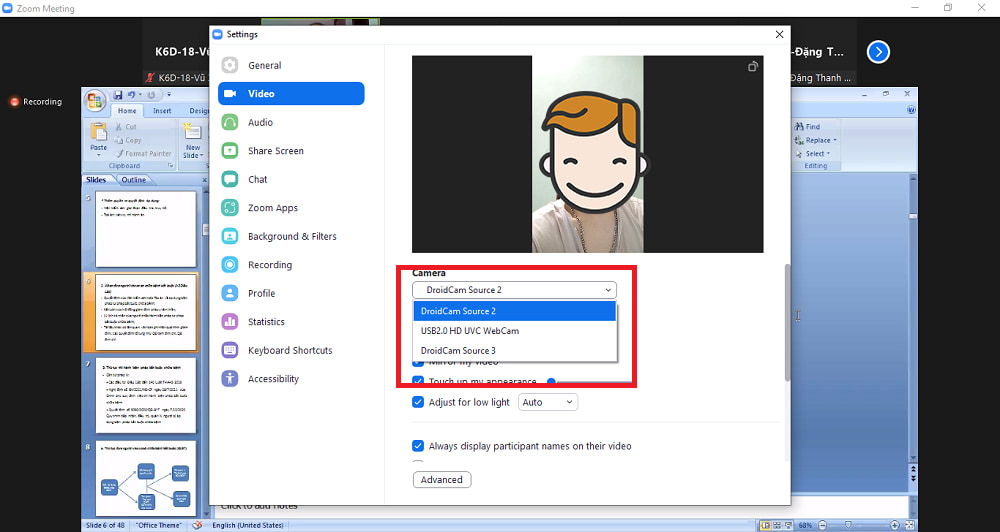
Task: Undo last action in PowerPoint toolbar
Action: tap(131, 95)
